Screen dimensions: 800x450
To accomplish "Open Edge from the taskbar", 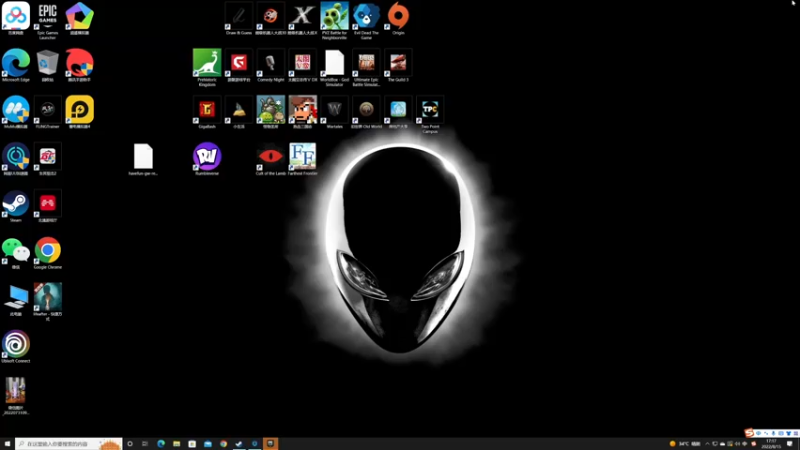I will [161, 444].
